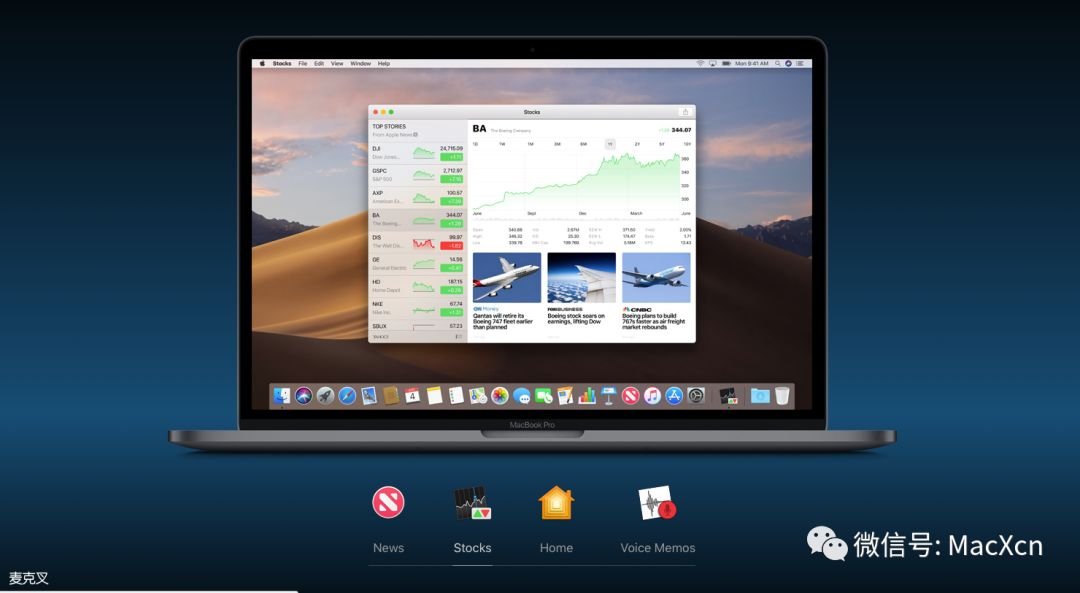Select NKE Nike watchlist row
Image resolution: width=1080 pixels, height=593 pixels.
pyautogui.click(x=418, y=308)
